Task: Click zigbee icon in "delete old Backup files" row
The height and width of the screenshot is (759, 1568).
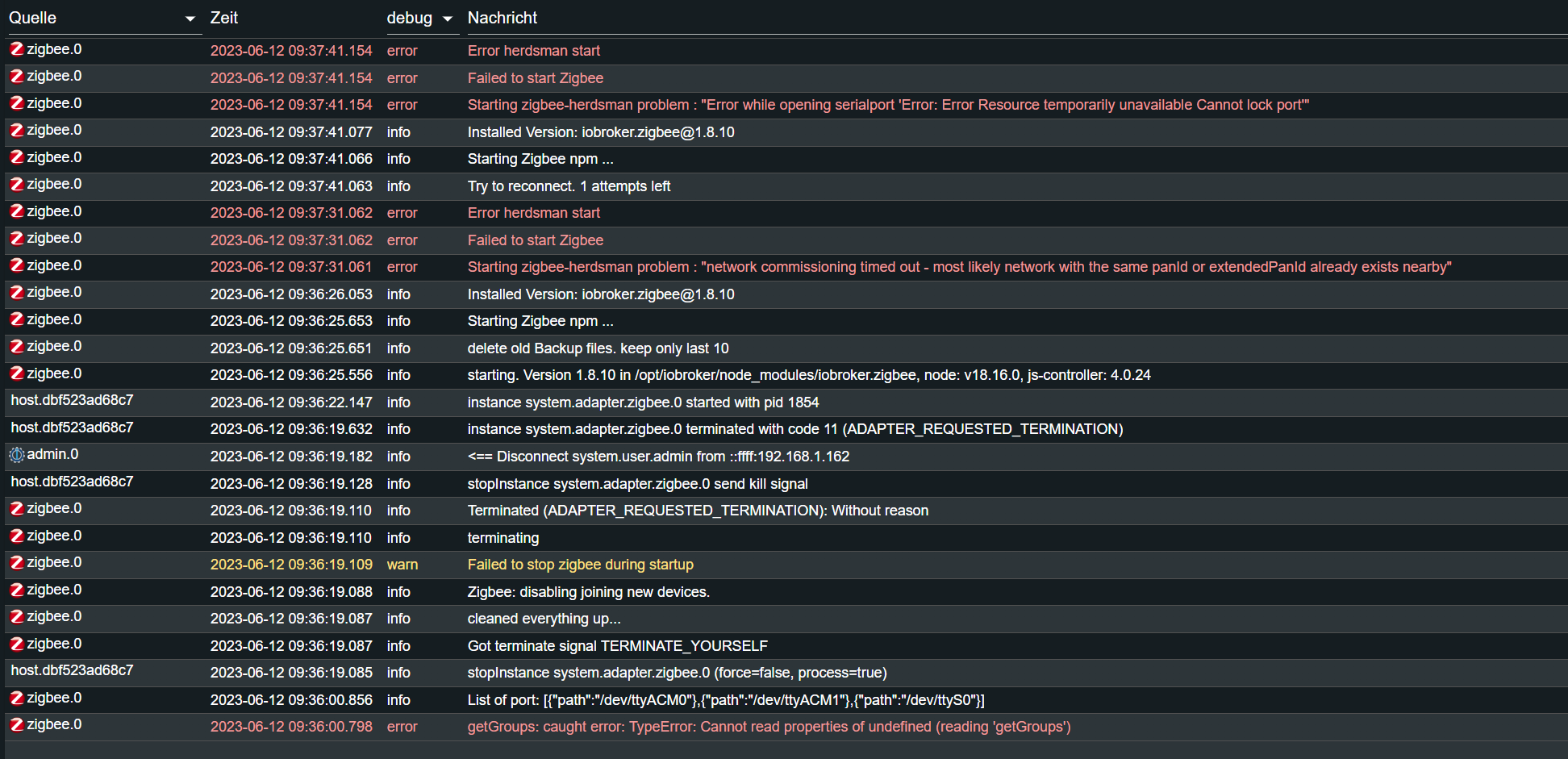Action: tap(17, 347)
